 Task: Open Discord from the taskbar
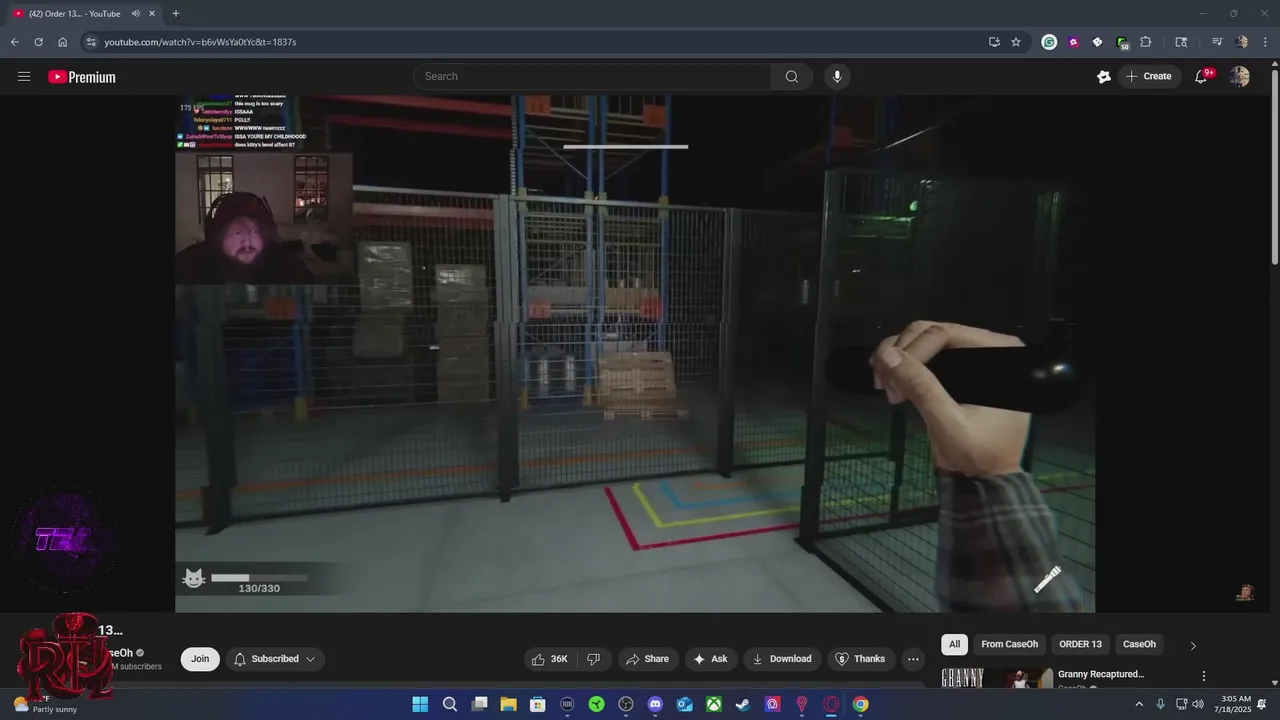655,704
